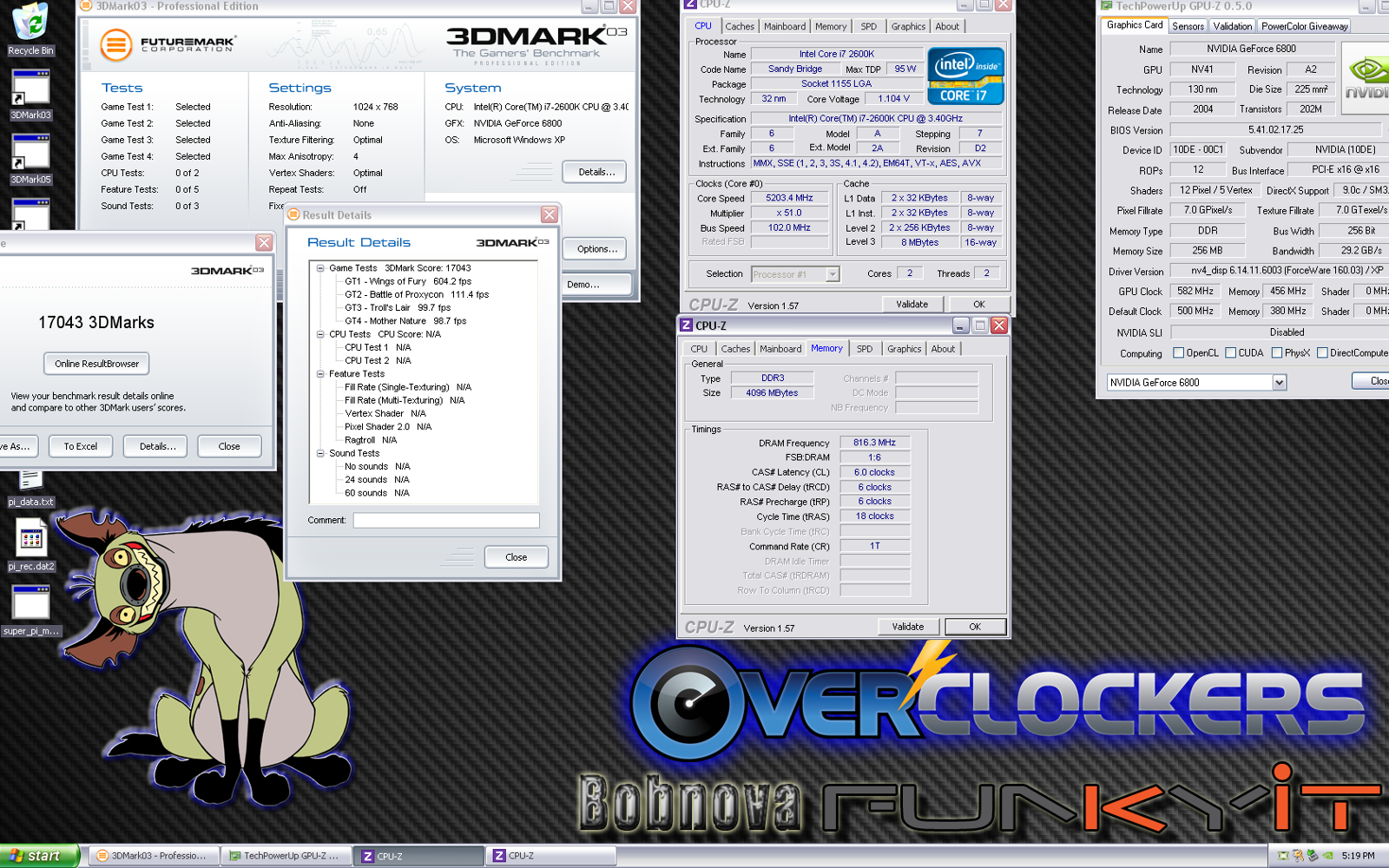Collapse the Game Tests tree node
The height and width of the screenshot is (868, 1389).
pyautogui.click(x=320, y=268)
